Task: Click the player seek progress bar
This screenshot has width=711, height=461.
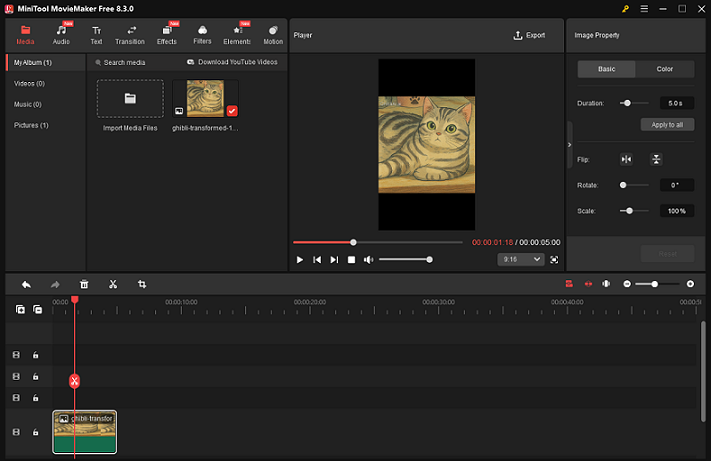Action: point(378,243)
